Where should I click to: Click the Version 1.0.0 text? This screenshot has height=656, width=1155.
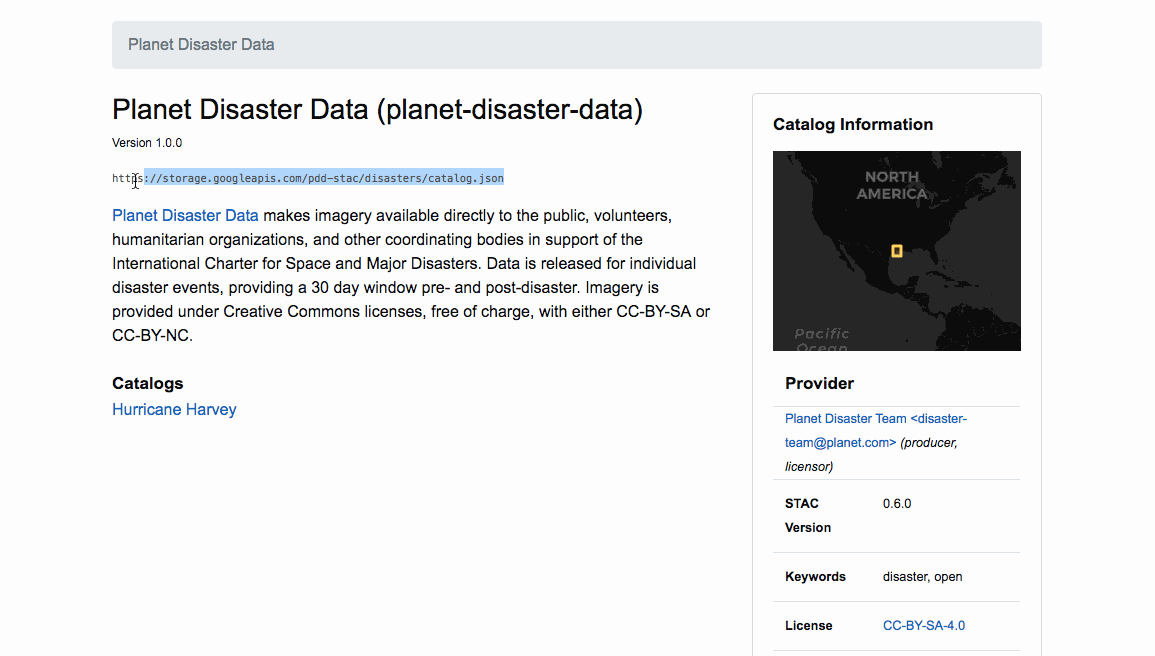147,143
